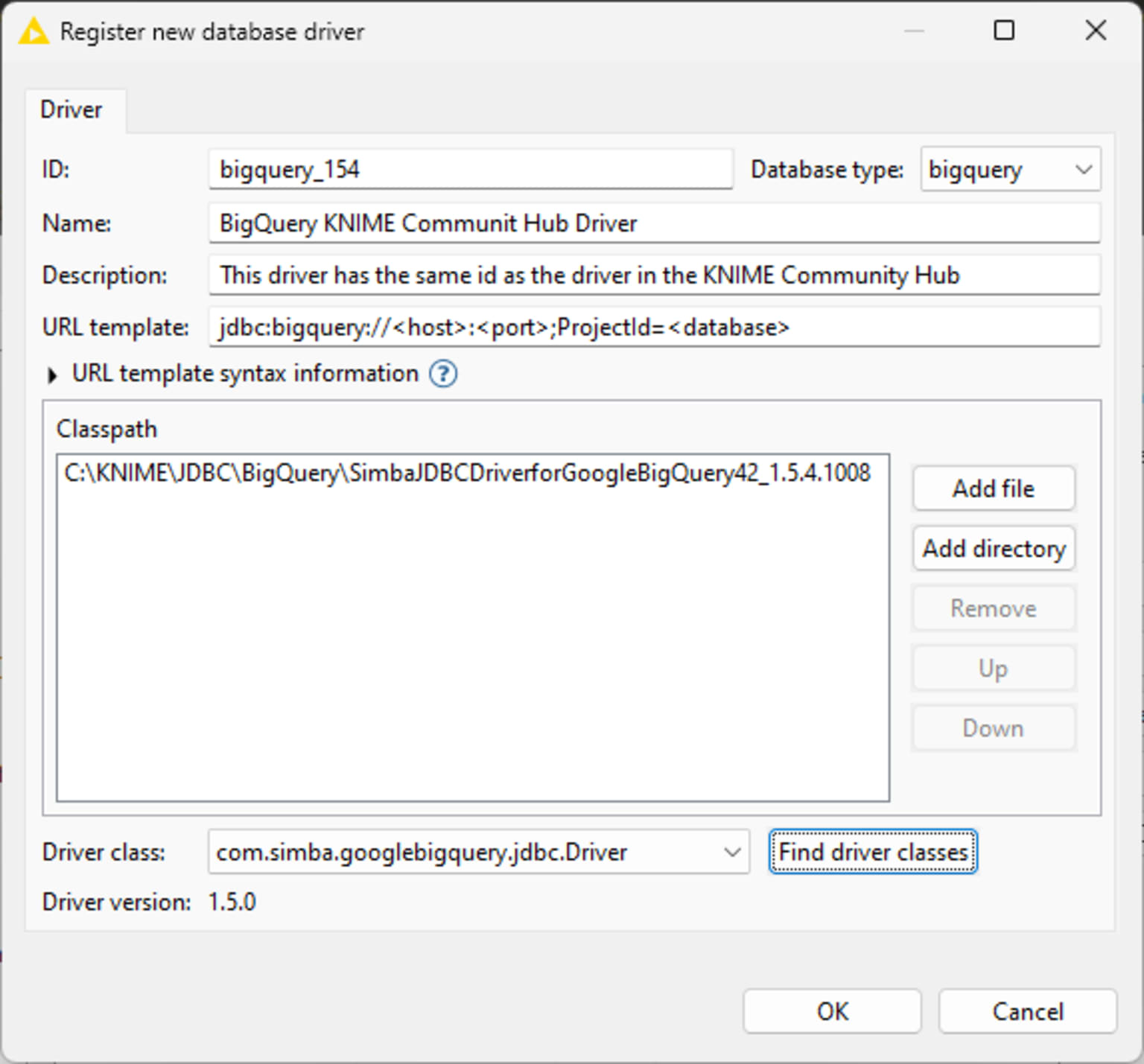Click the Down button

(x=994, y=728)
